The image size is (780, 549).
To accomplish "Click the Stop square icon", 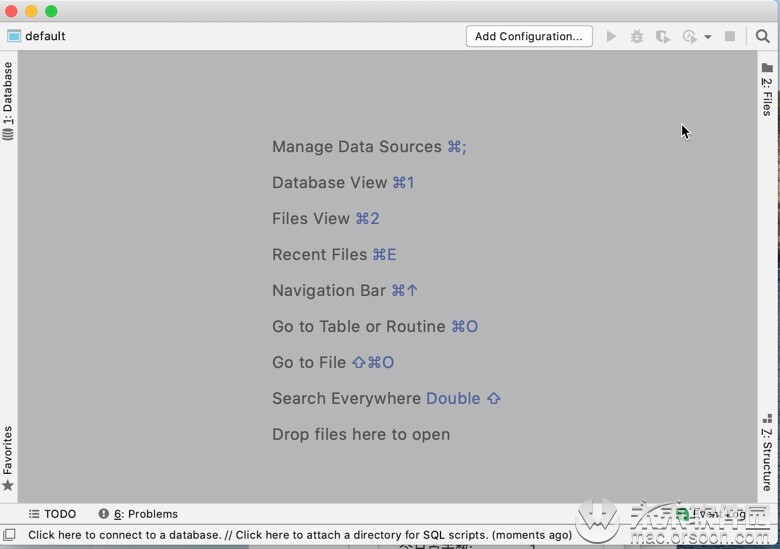I will click(x=730, y=36).
